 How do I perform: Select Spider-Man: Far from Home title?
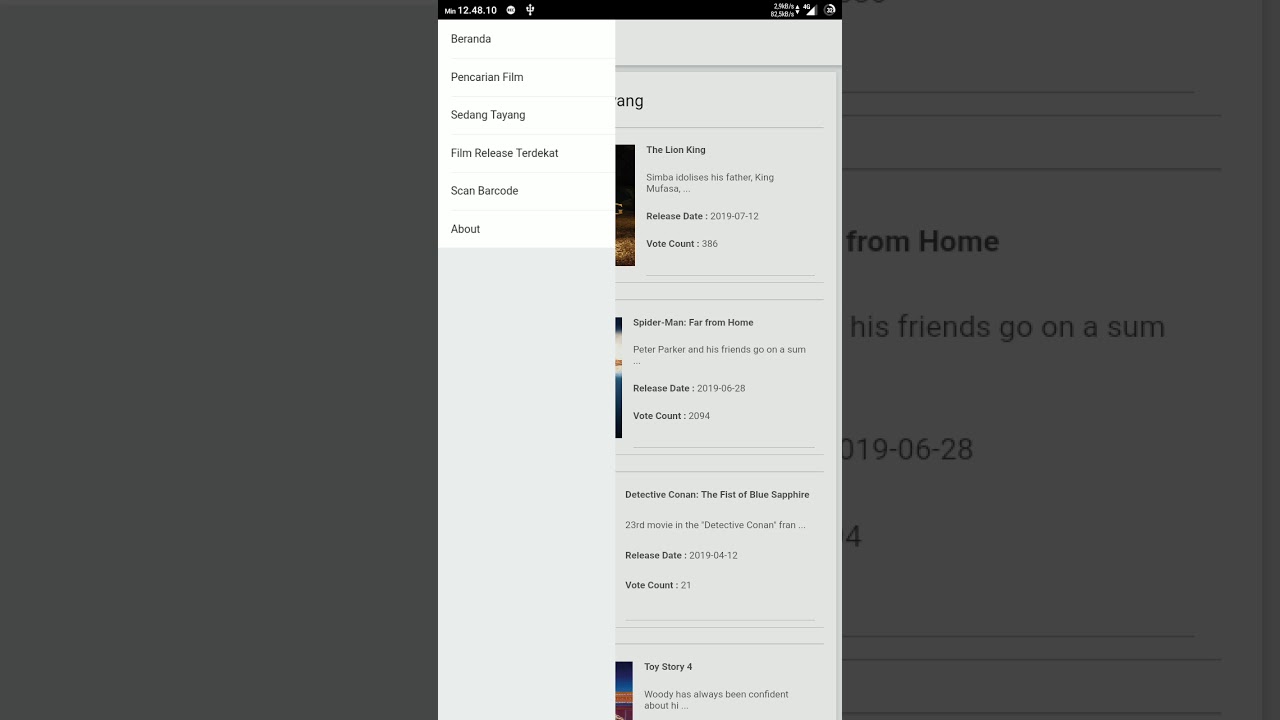click(x=693, y=322)
